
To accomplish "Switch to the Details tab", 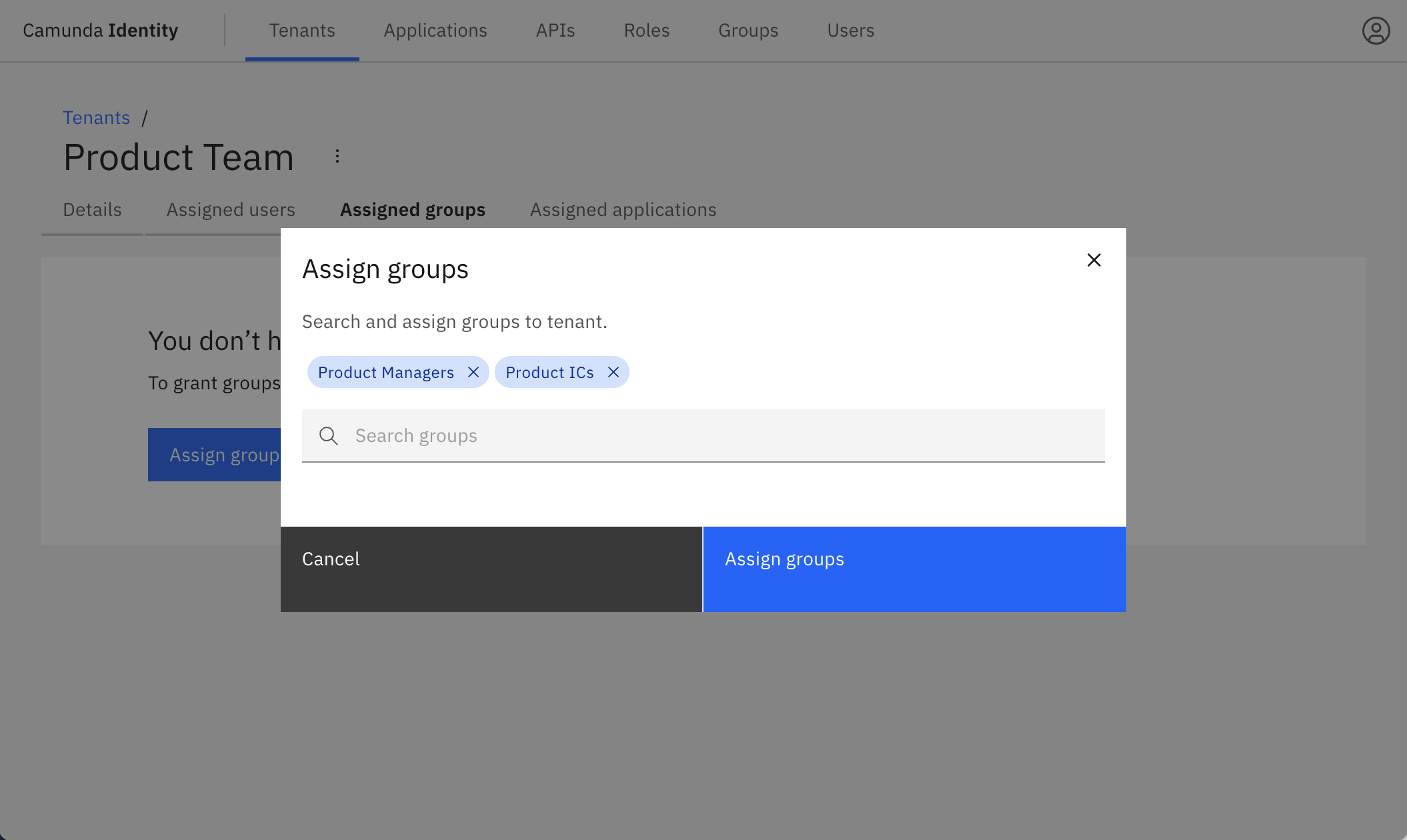I will (91, 209).
